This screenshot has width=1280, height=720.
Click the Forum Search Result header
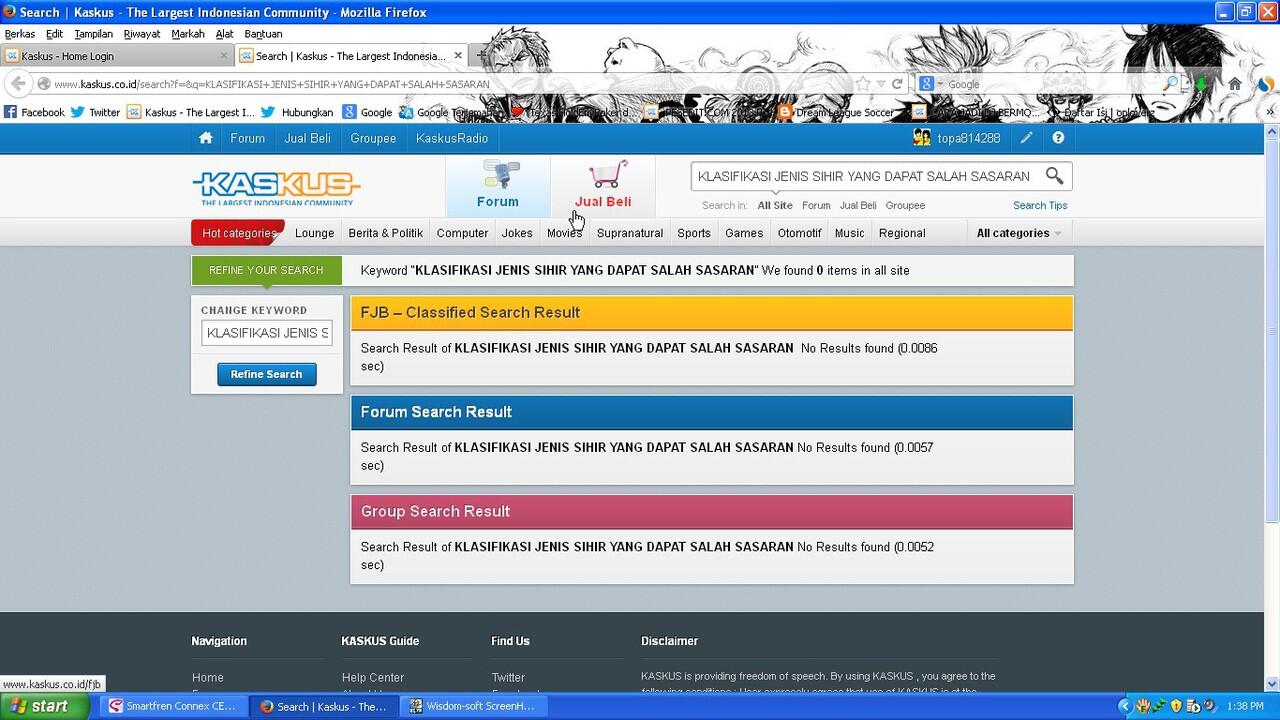point(712,412)
